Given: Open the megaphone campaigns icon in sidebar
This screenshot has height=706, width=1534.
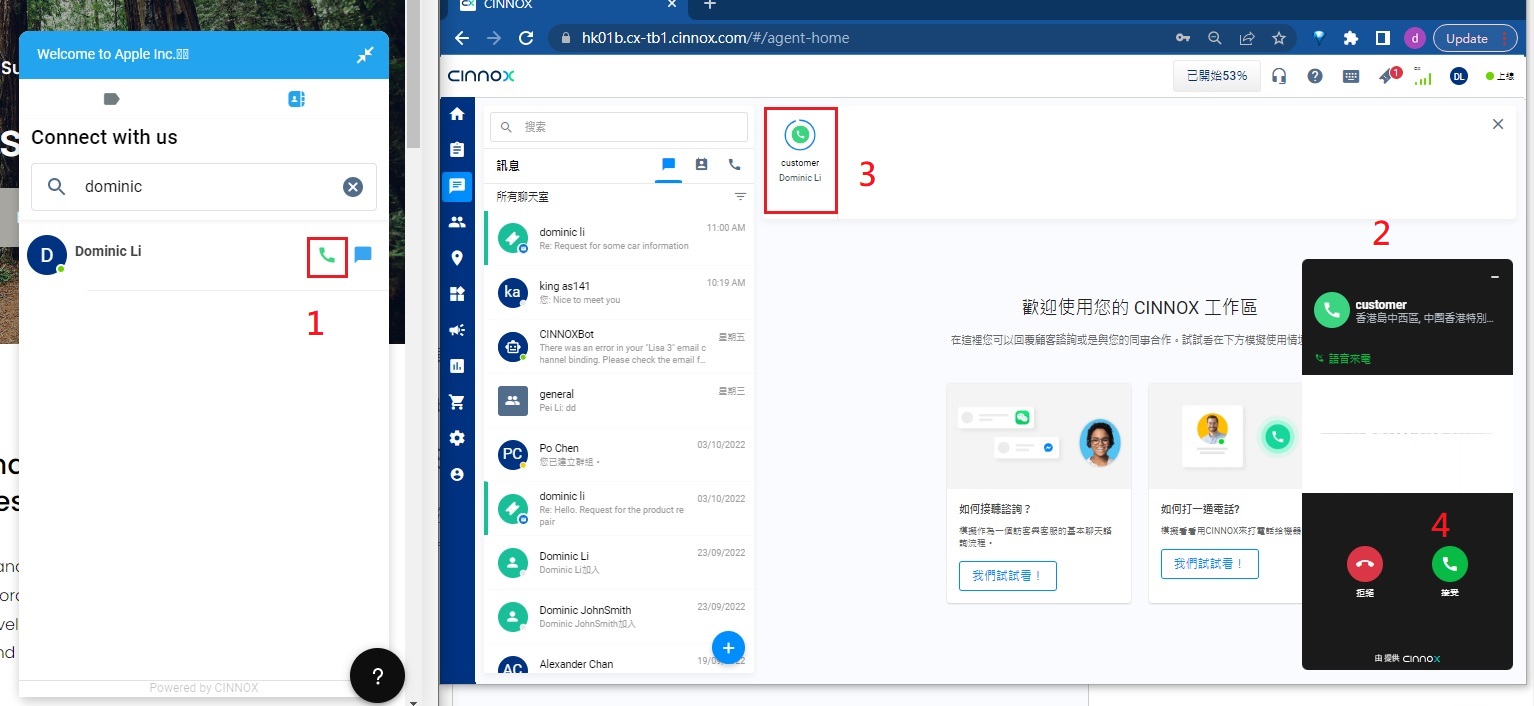Looking at the screenshot, I should (x=457, y=330).
